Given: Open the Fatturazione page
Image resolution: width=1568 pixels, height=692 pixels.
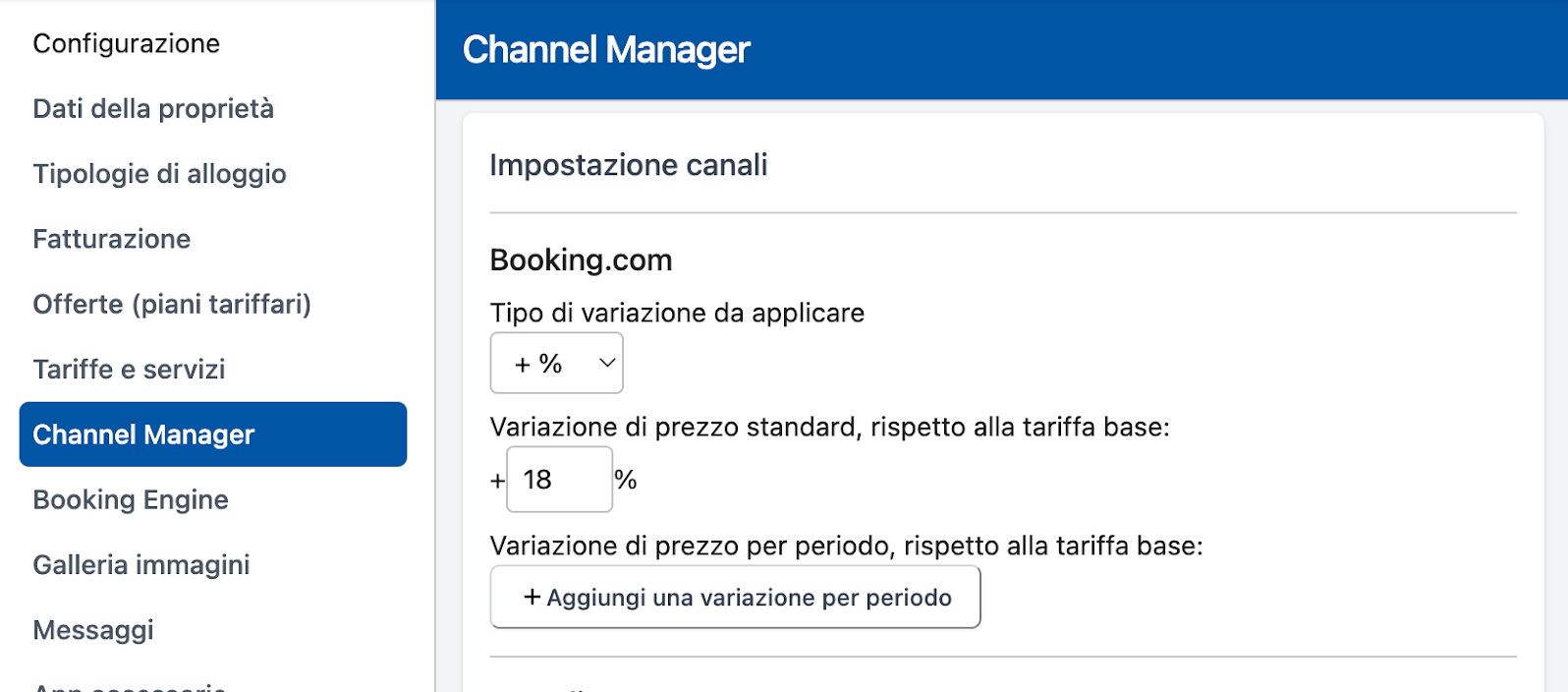Looking at the screenshot, I should [112, 239].
